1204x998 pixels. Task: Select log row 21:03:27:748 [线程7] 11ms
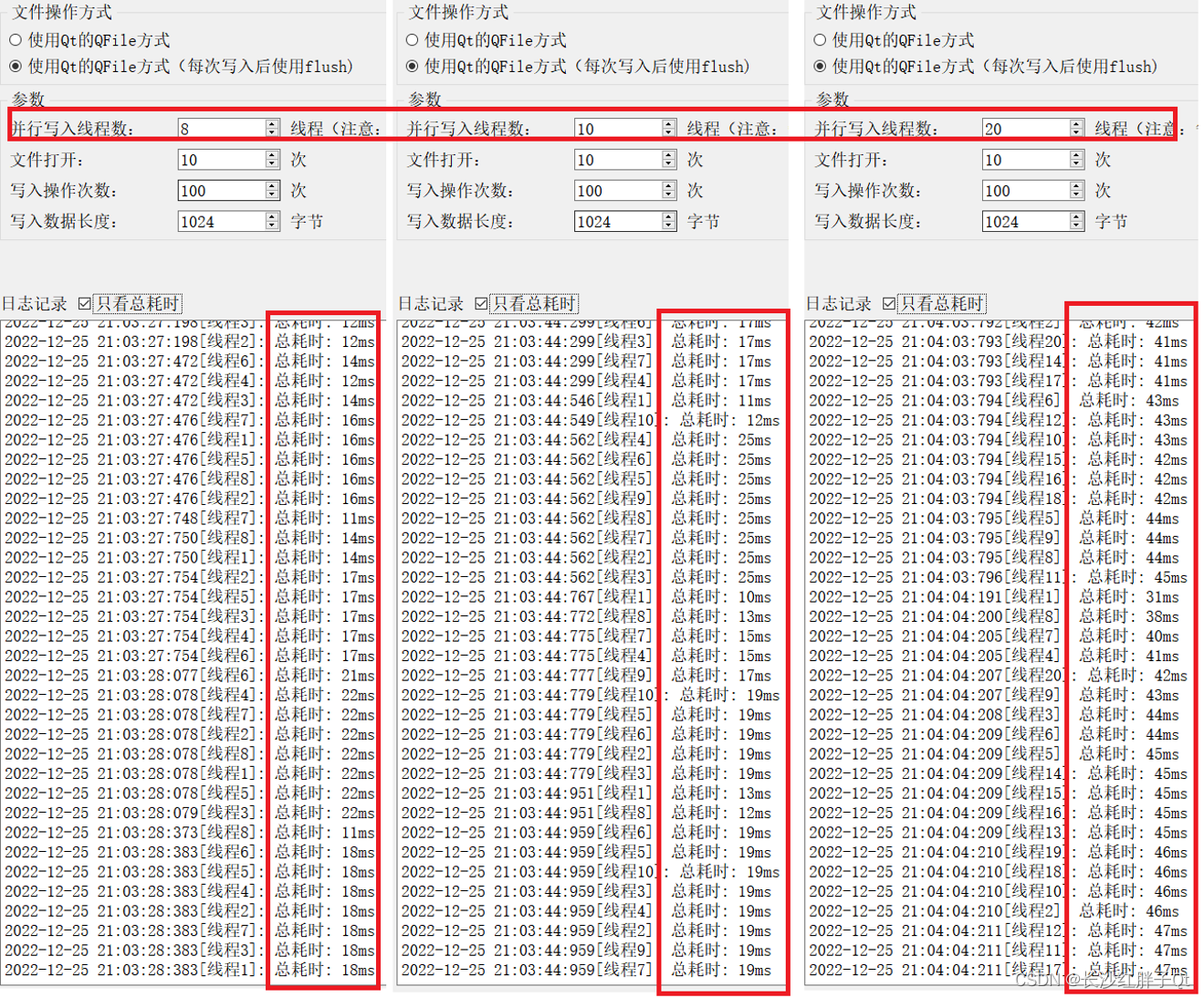pos(190,519)
